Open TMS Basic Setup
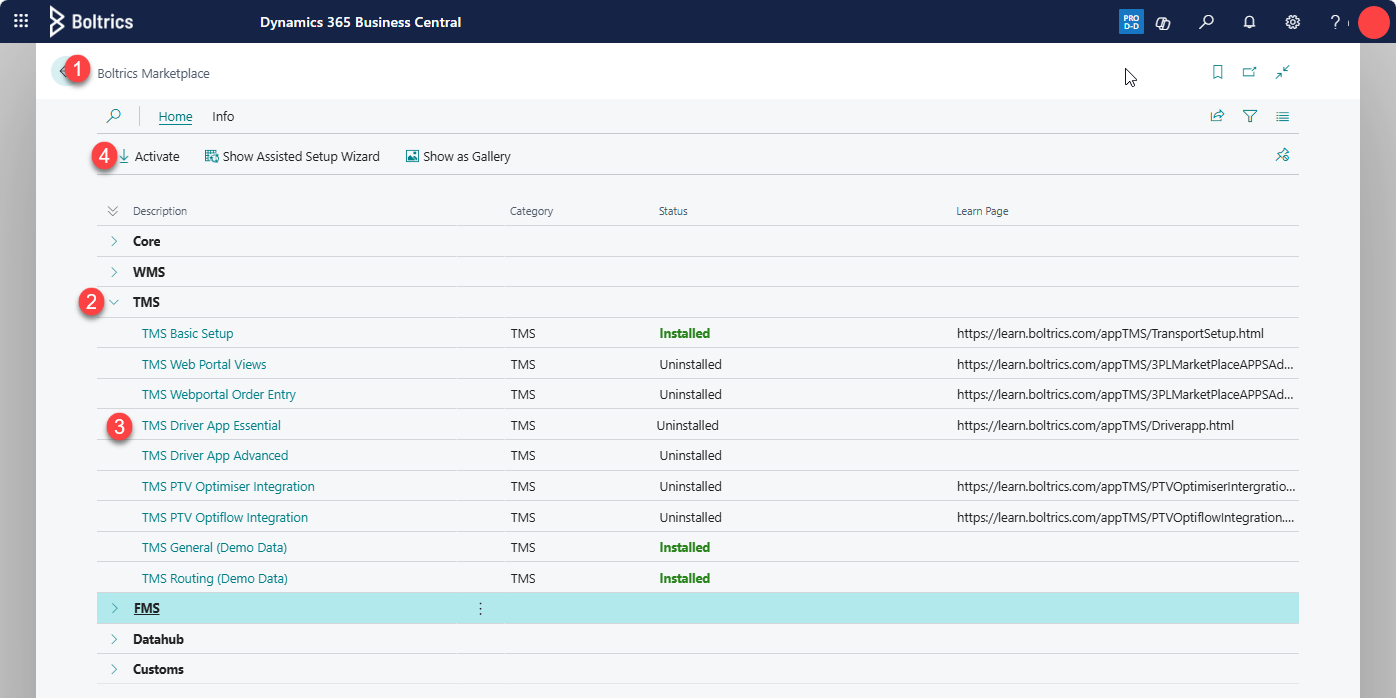This screenshot has height=698, width=1396. [x=188, y=333]
